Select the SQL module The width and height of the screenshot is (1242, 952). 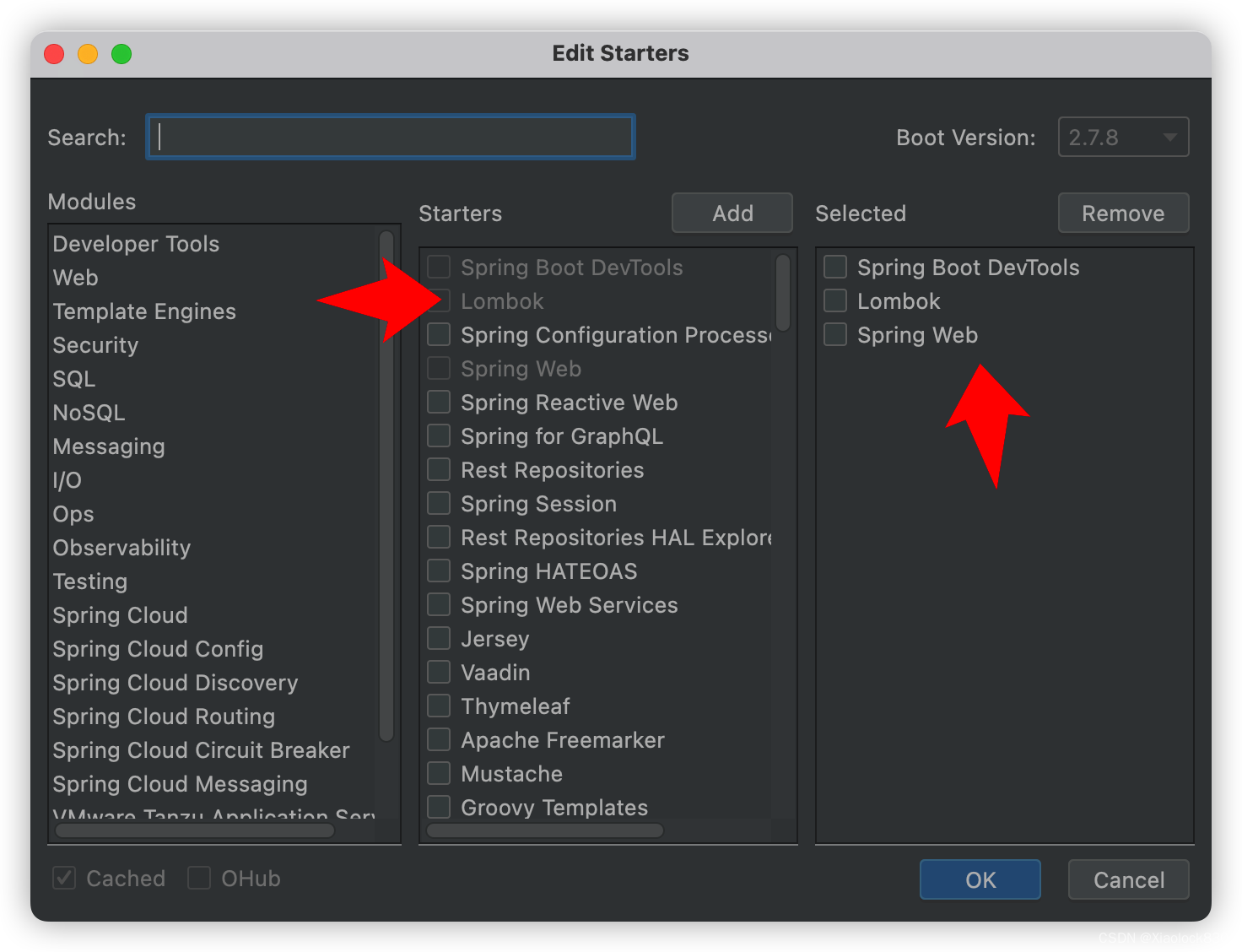click(74, 379)
